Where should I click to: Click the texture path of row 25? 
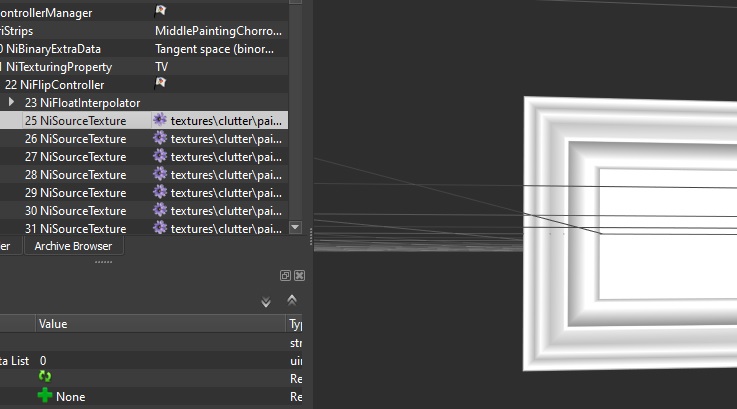(226, 121)
